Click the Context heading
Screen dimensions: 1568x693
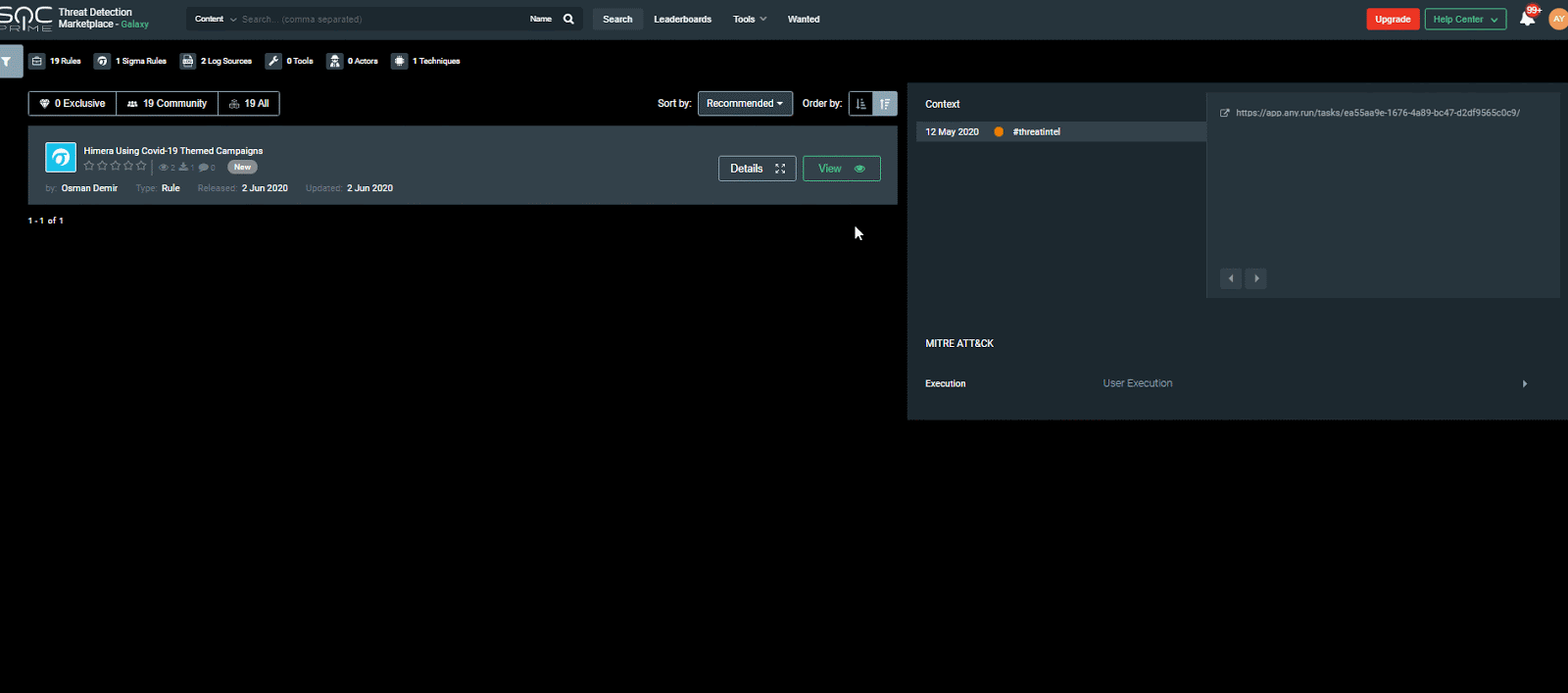pos(943,104)
